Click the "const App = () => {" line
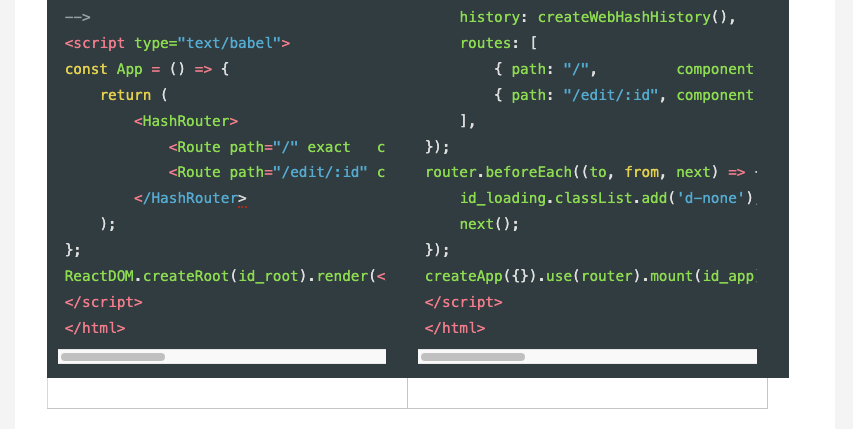Image resolution: width=853 pixels, height=429 pixels. [147, 70]
